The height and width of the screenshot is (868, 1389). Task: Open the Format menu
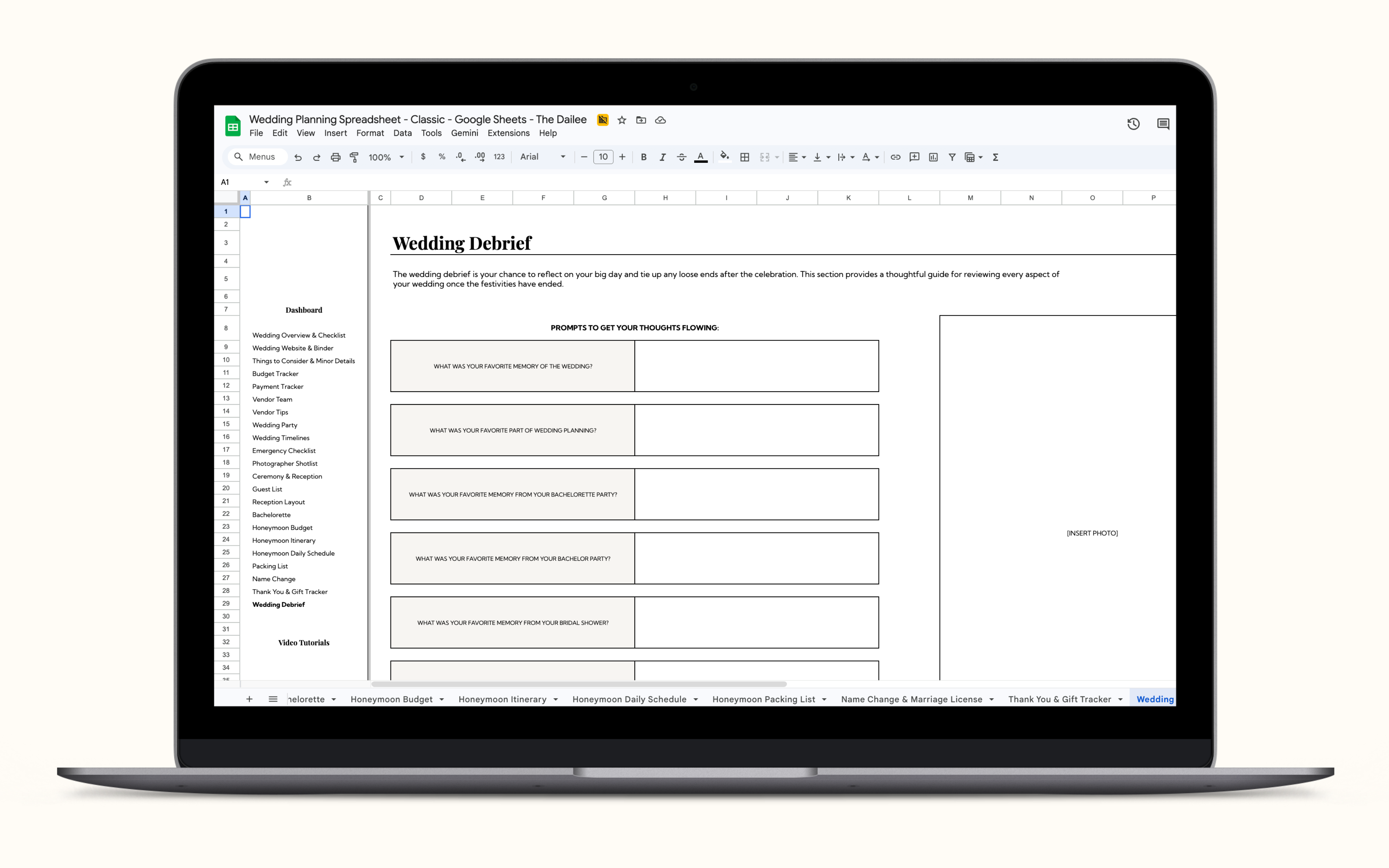(369, 133)
